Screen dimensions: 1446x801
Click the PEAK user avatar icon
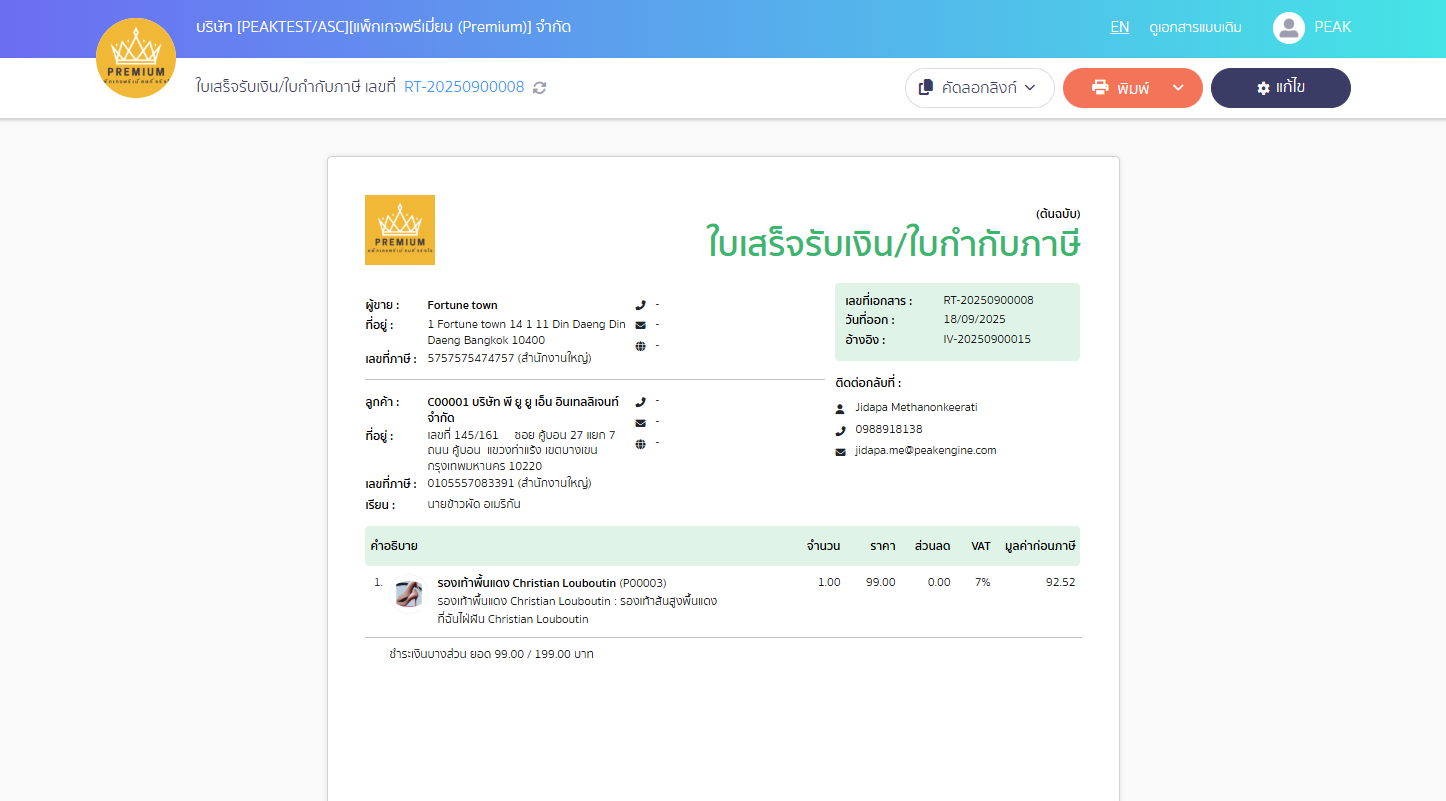pos(1288,28)
